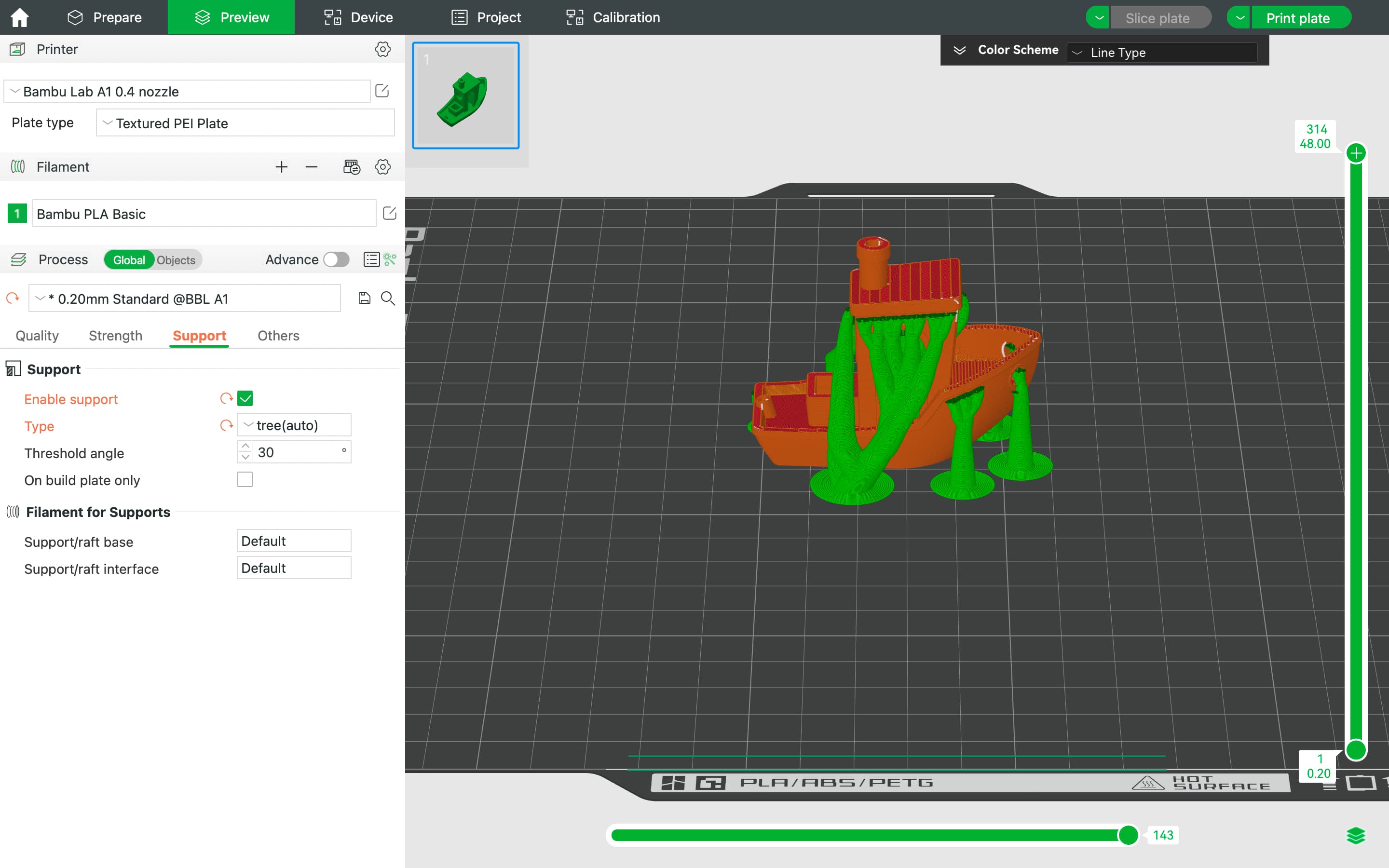
Task: Switch process scope to Objects
Action: coord(176,260)
